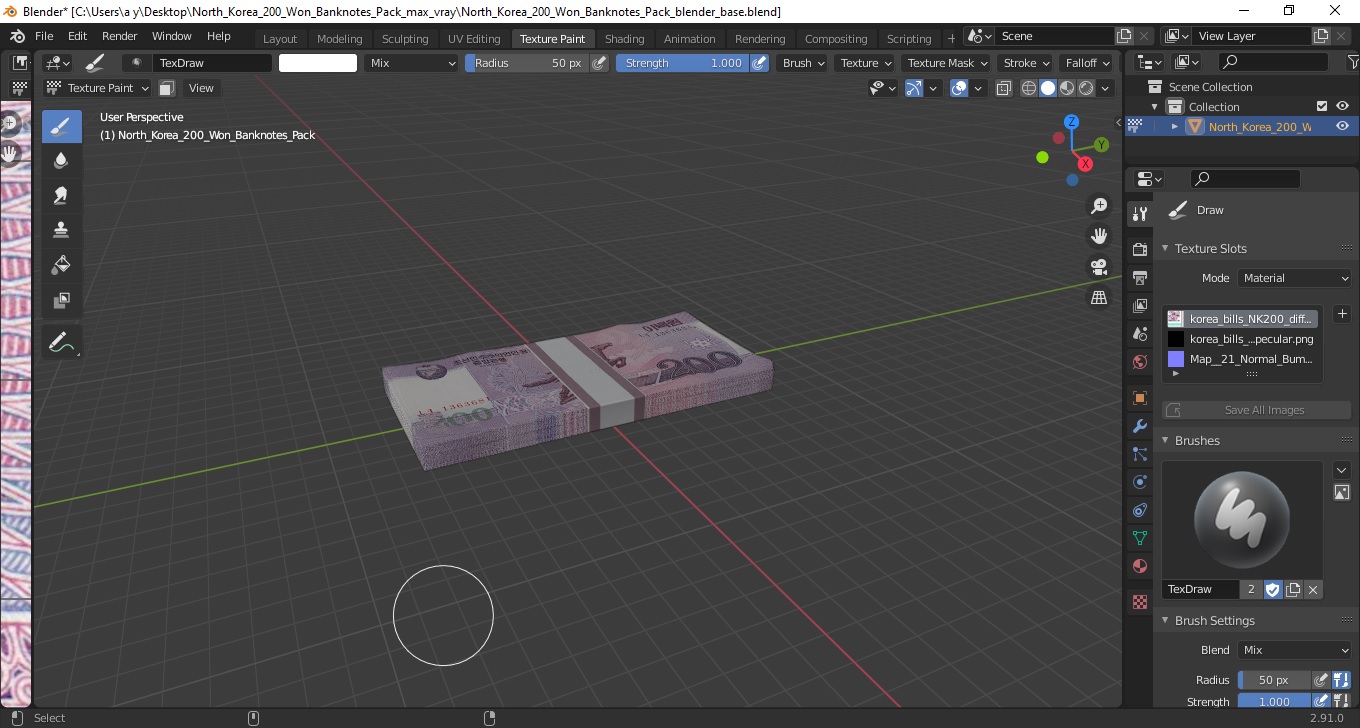The height and width of the screenshot is (728, 1360).
Task: Toggle paint mask button next to mode
Action: click(x=167, y=88)
